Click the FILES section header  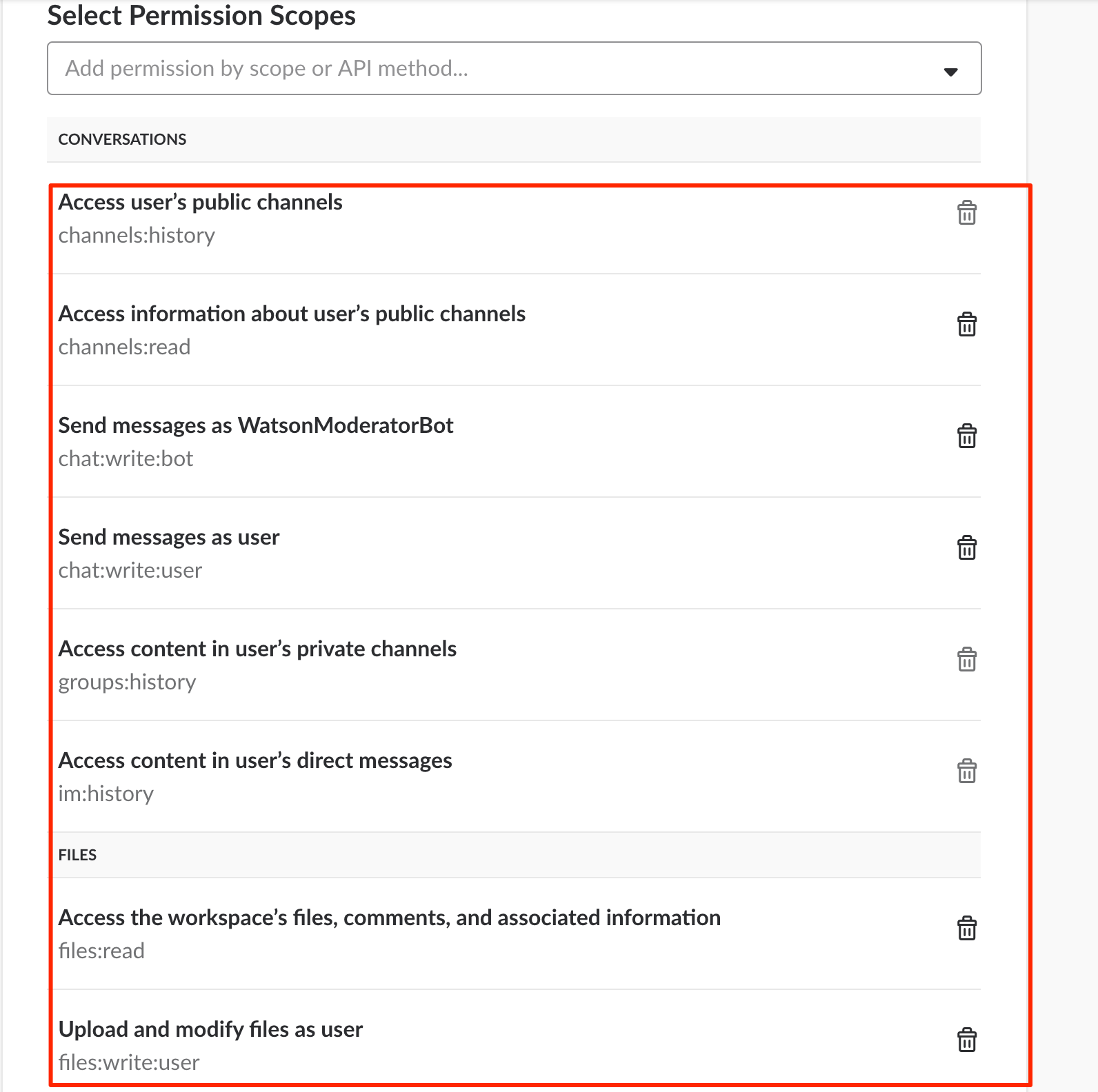point(77,855)
